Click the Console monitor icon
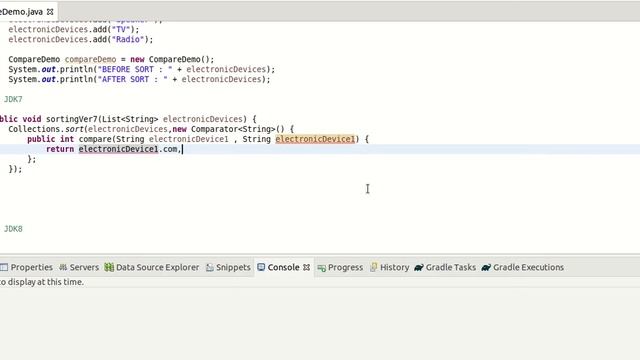Viewport: 640px width, 360px height. click(x=261, y=267)
